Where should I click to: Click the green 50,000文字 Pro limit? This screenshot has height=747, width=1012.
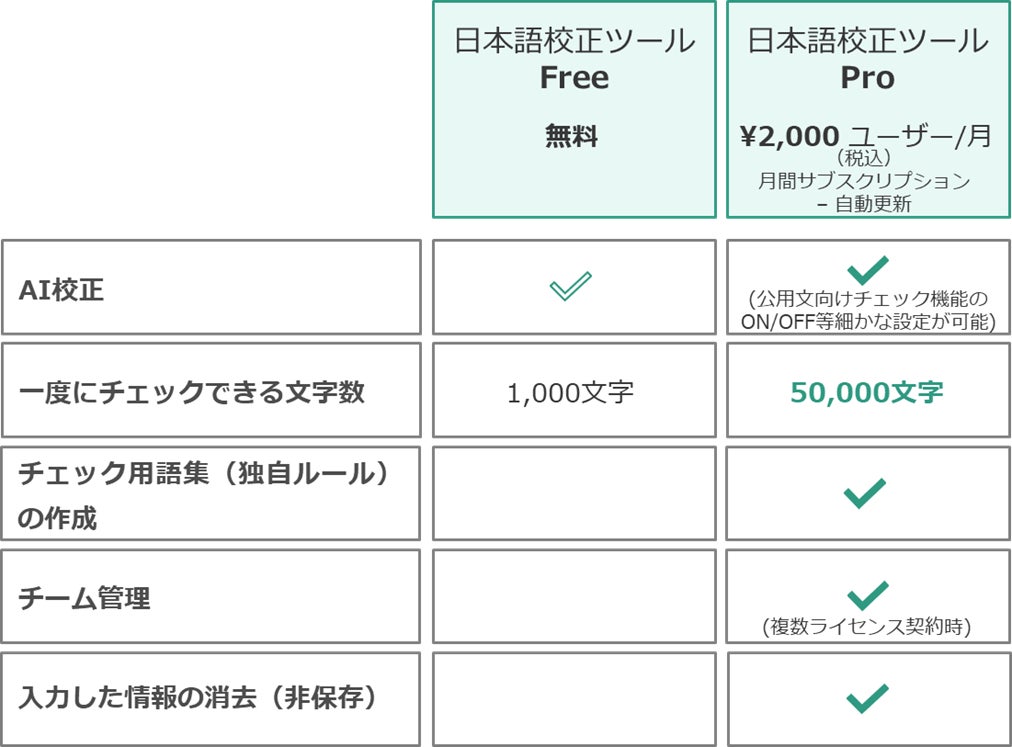click(x=867, y=393)
